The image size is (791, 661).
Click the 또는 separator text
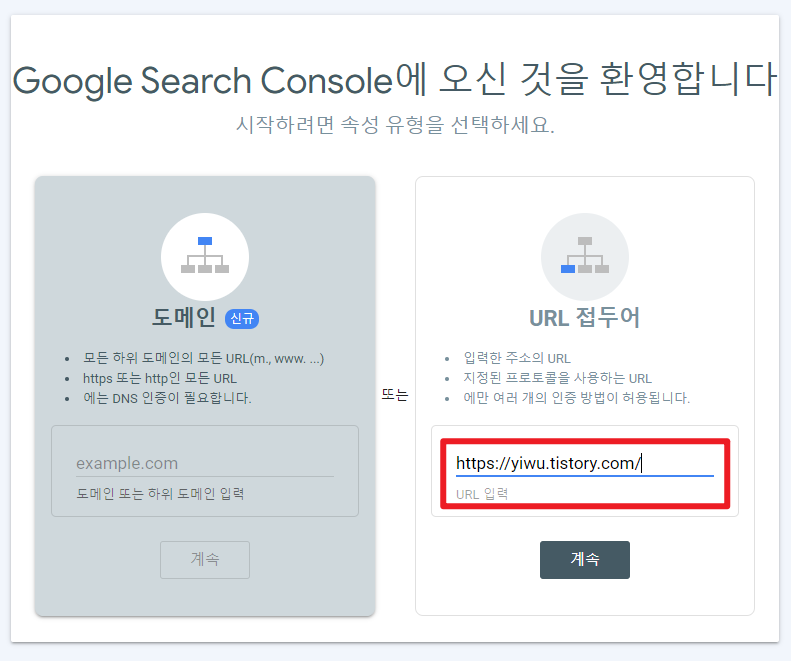tap(394, 395)
